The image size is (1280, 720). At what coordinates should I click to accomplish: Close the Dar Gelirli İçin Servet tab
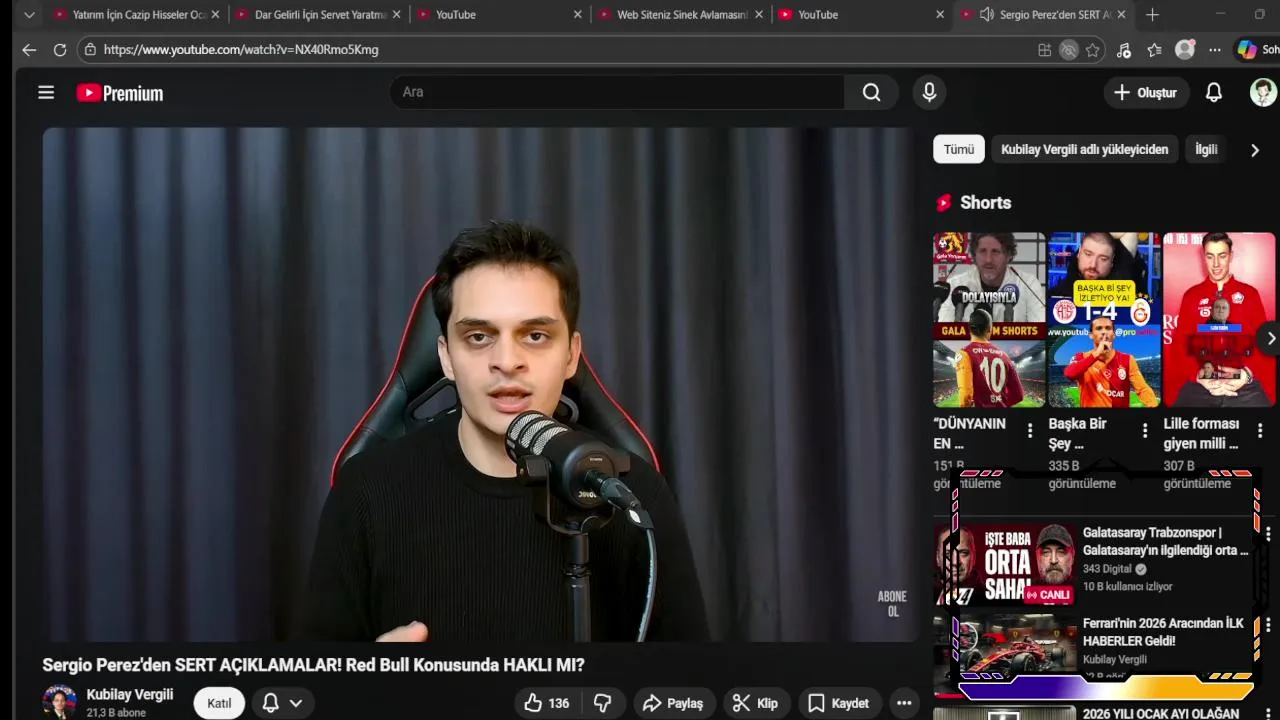tap(397, 15)
